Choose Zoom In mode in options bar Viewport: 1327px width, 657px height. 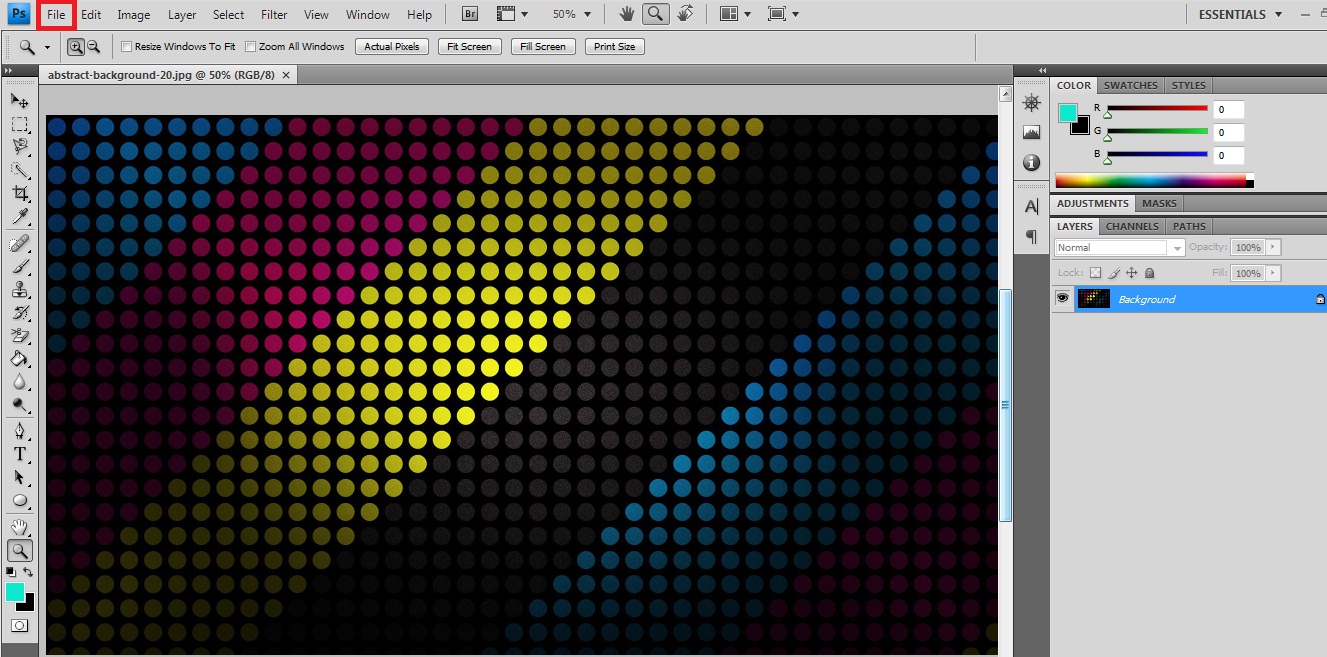pos(76,46)
